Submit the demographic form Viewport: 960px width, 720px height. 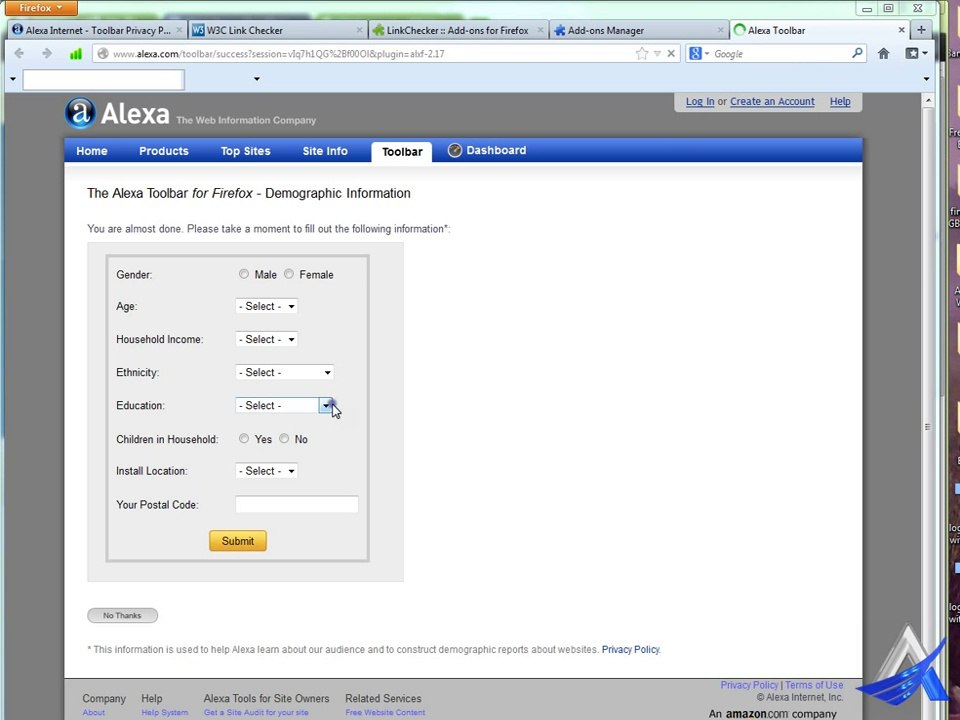tap(238, 541)
